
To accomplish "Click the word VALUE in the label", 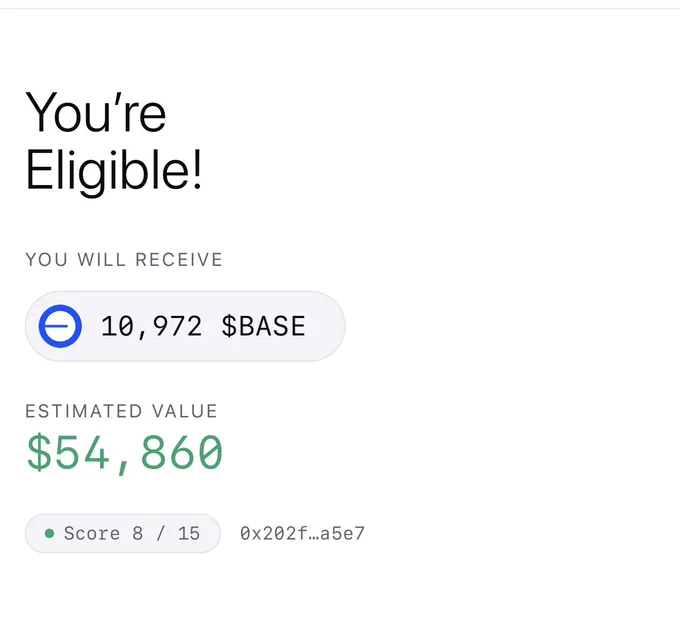I will pos(185,411).
